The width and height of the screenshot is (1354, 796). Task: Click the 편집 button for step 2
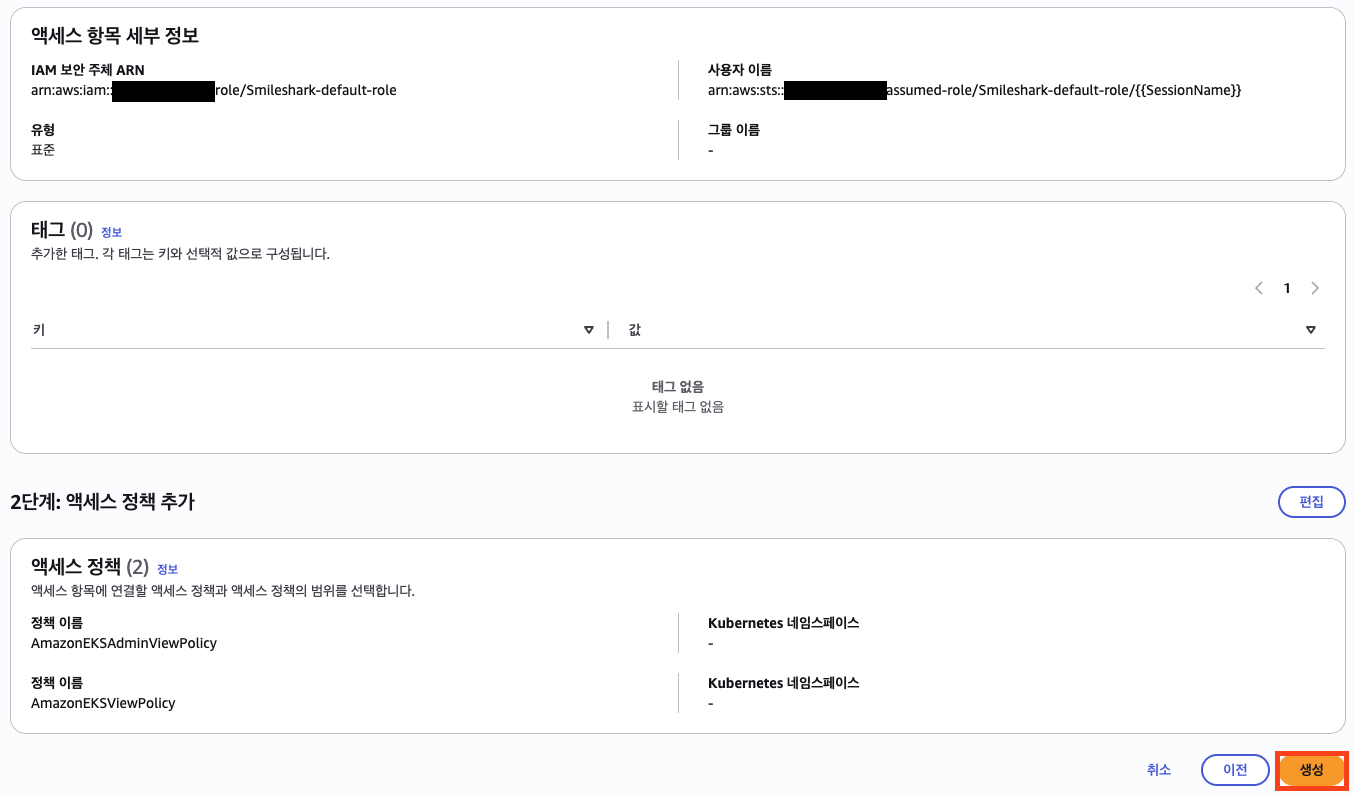pos(1311,502)
